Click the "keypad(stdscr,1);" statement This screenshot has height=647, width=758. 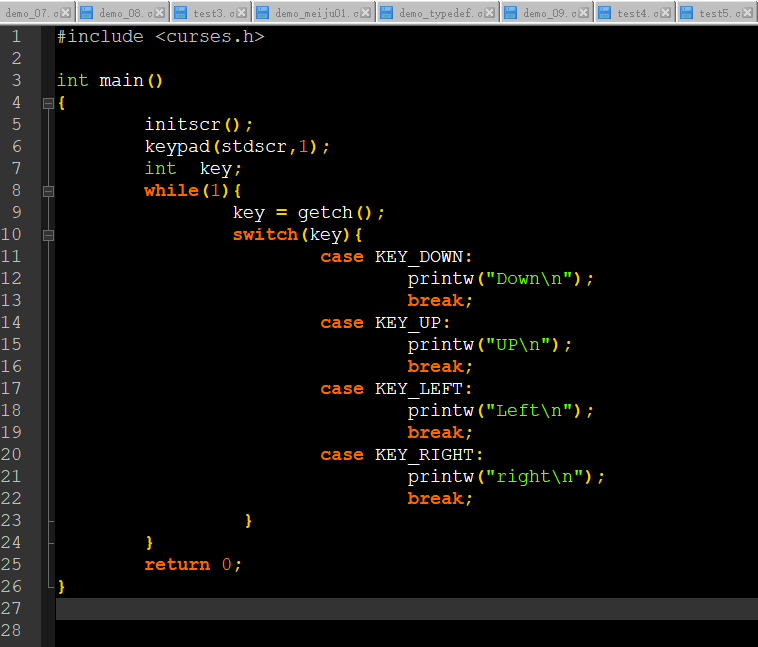[237, 147]
